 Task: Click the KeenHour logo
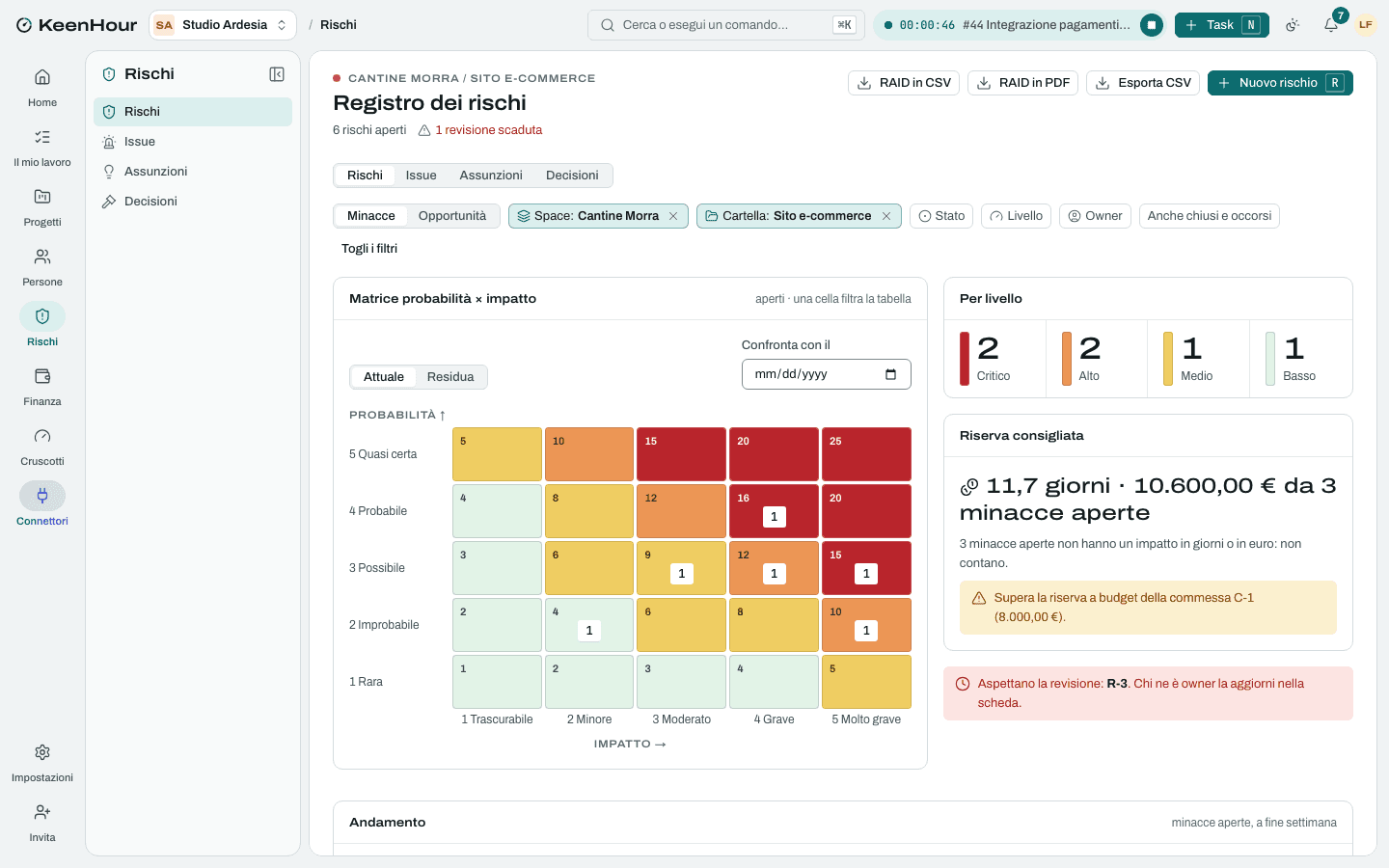pos(77,25)
